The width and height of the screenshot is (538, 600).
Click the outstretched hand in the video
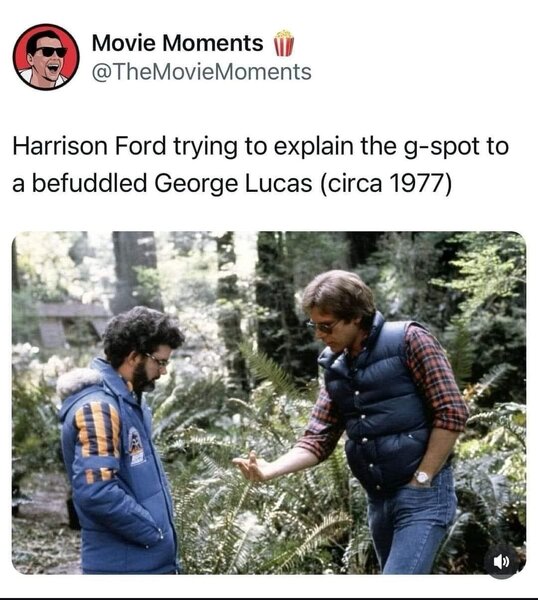click(x=249, y=466)
